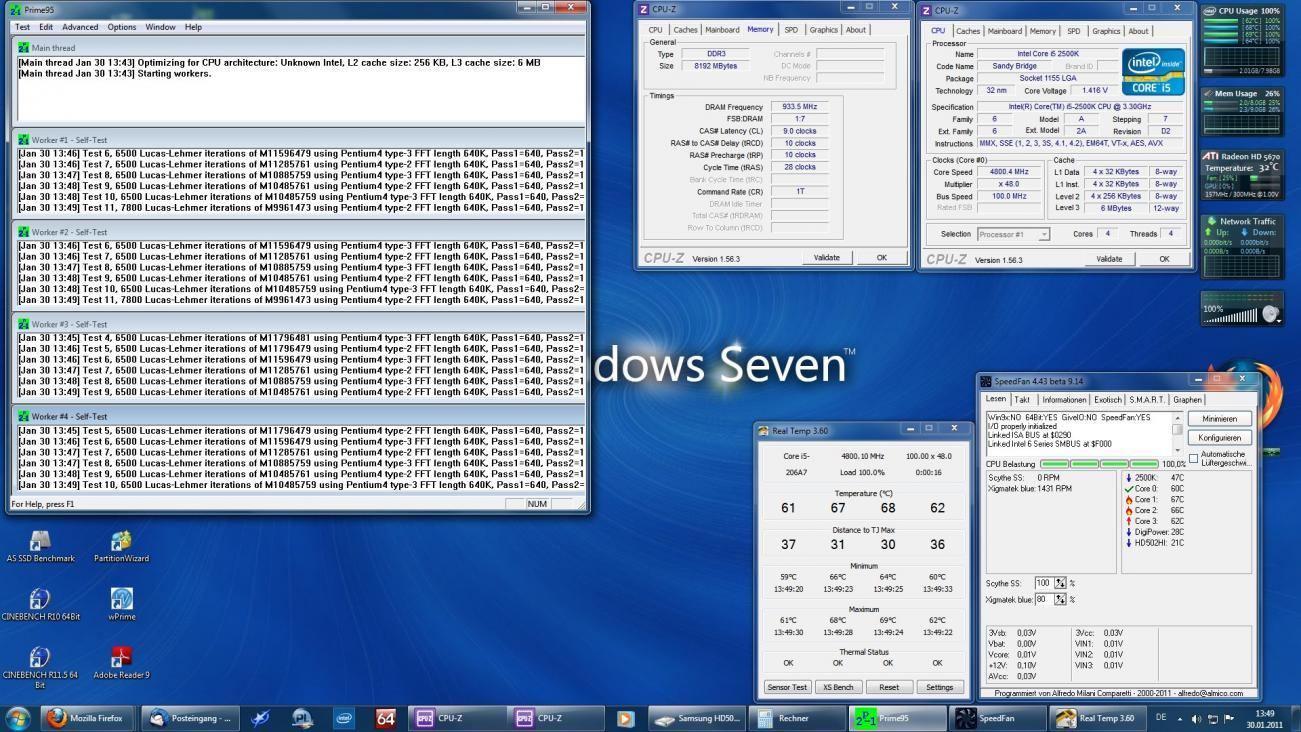1301x732 pixels.
Task: Click the Graphics tab in right CPU-Z window
Action: pos(1106,31)
